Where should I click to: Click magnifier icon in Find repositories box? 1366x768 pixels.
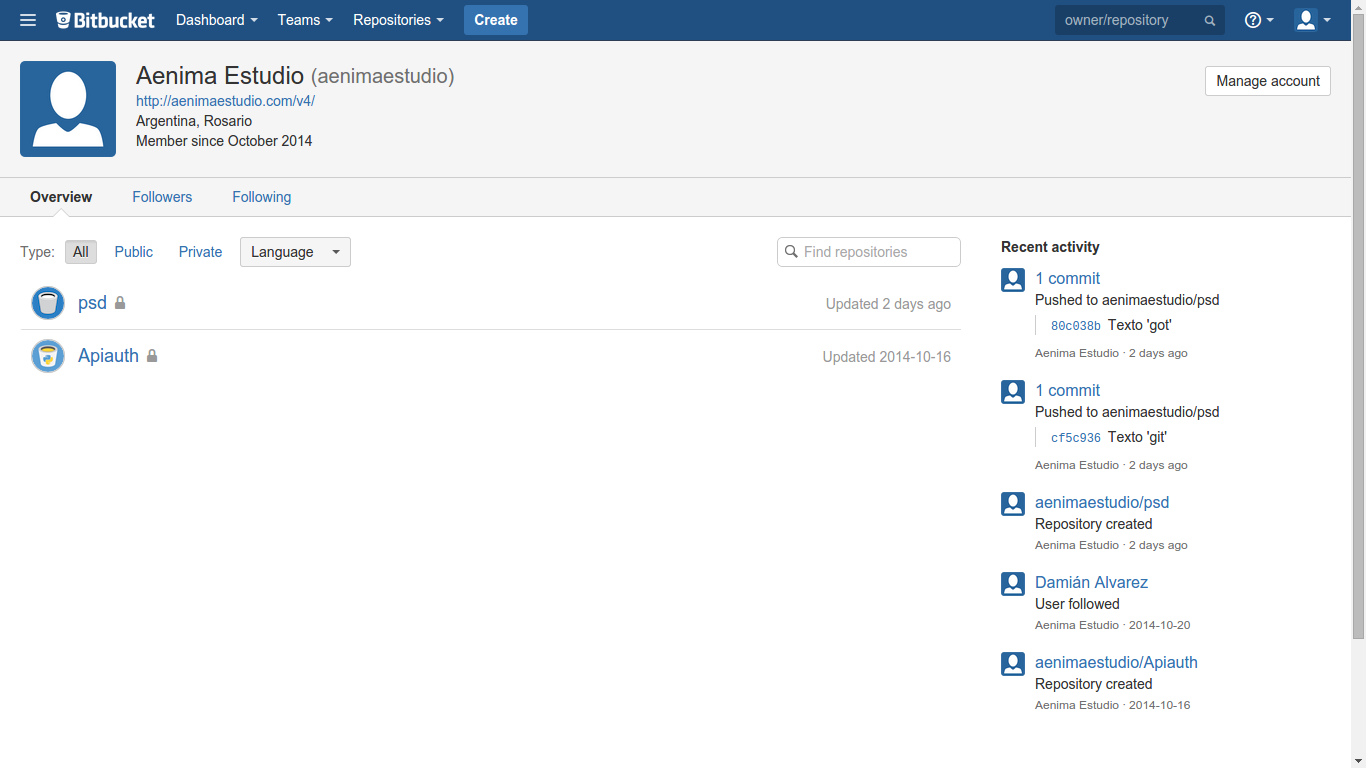click(x=791, y=252)
